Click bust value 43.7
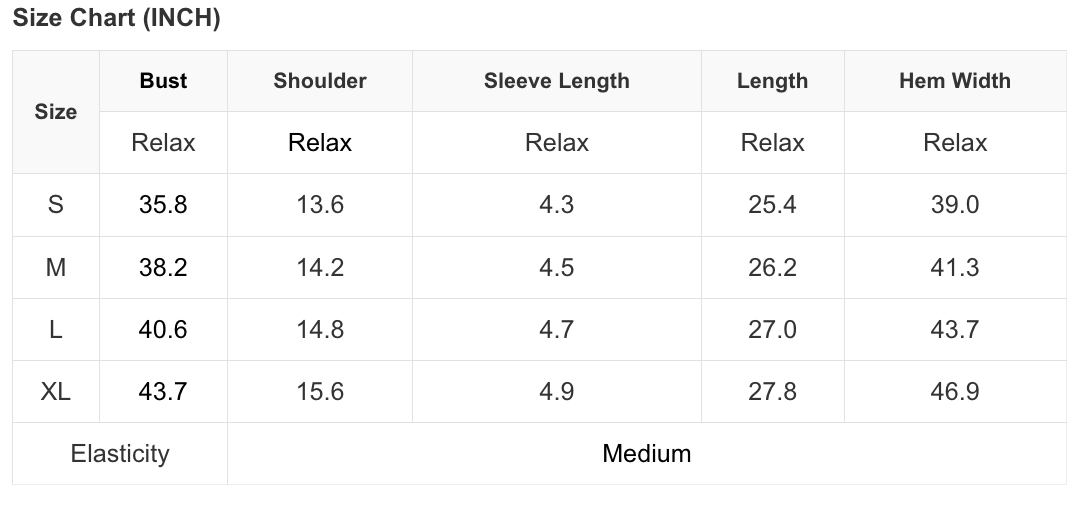The width and height of the screenshot is (1088, 510). coord(163,392)
